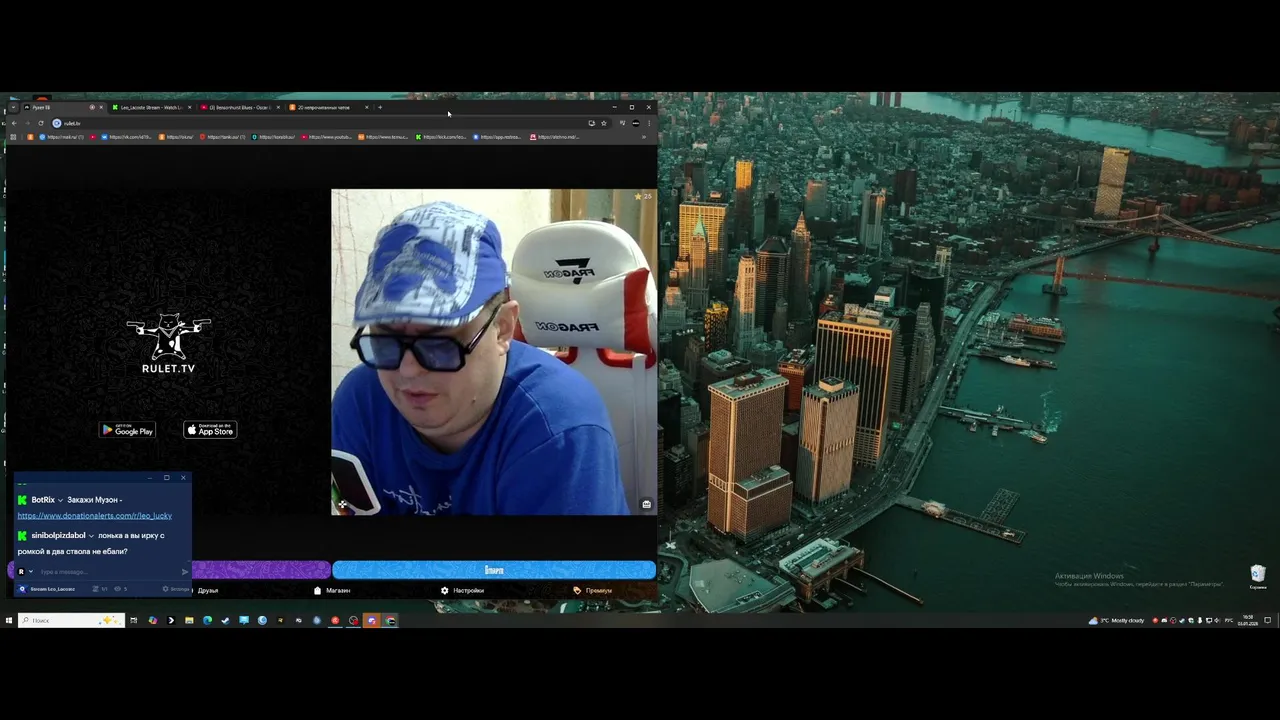Click the volume icon in system tray

tap(1217, 620)
